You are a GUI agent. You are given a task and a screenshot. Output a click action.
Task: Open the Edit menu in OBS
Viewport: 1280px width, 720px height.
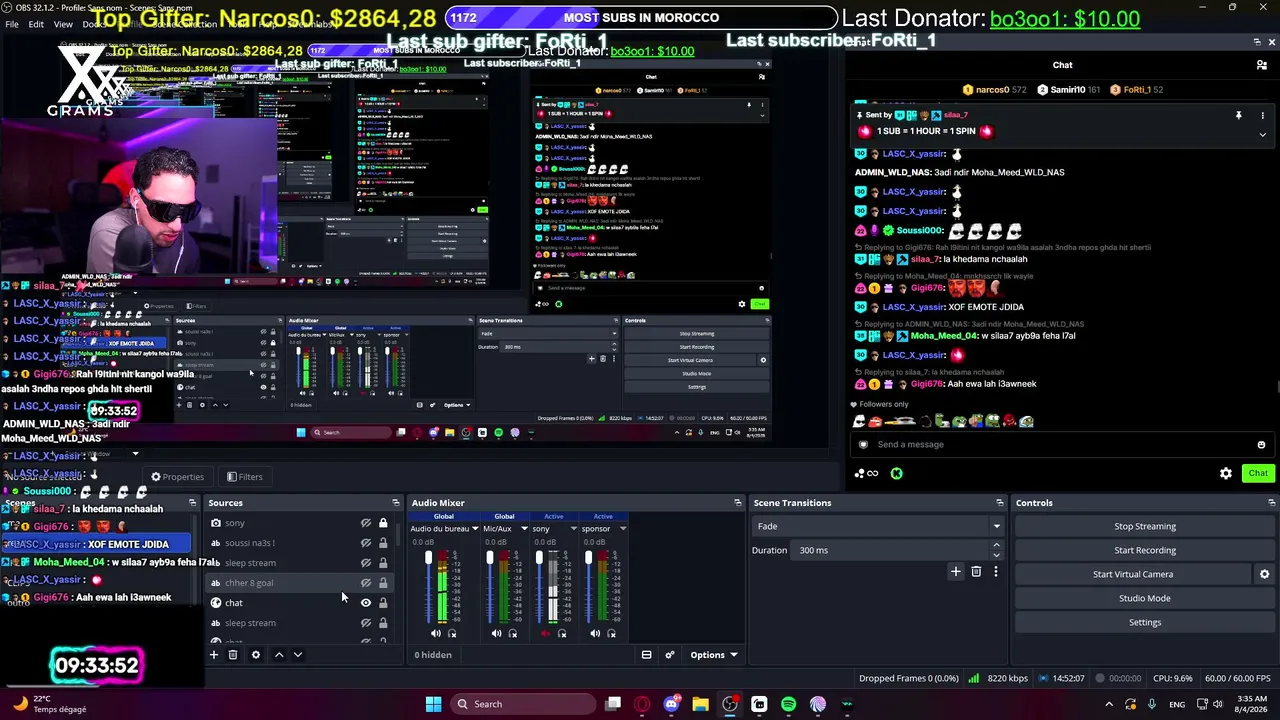point(36,24)
